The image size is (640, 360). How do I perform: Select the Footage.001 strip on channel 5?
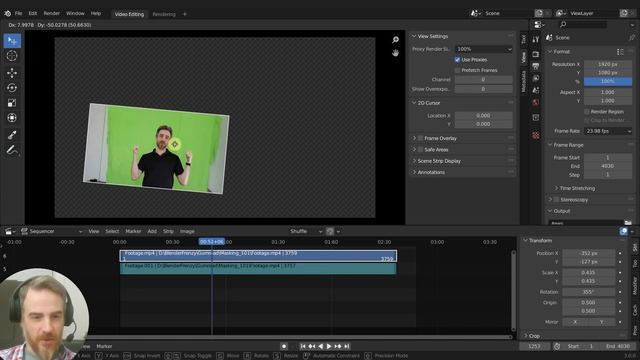click(258, 268)
